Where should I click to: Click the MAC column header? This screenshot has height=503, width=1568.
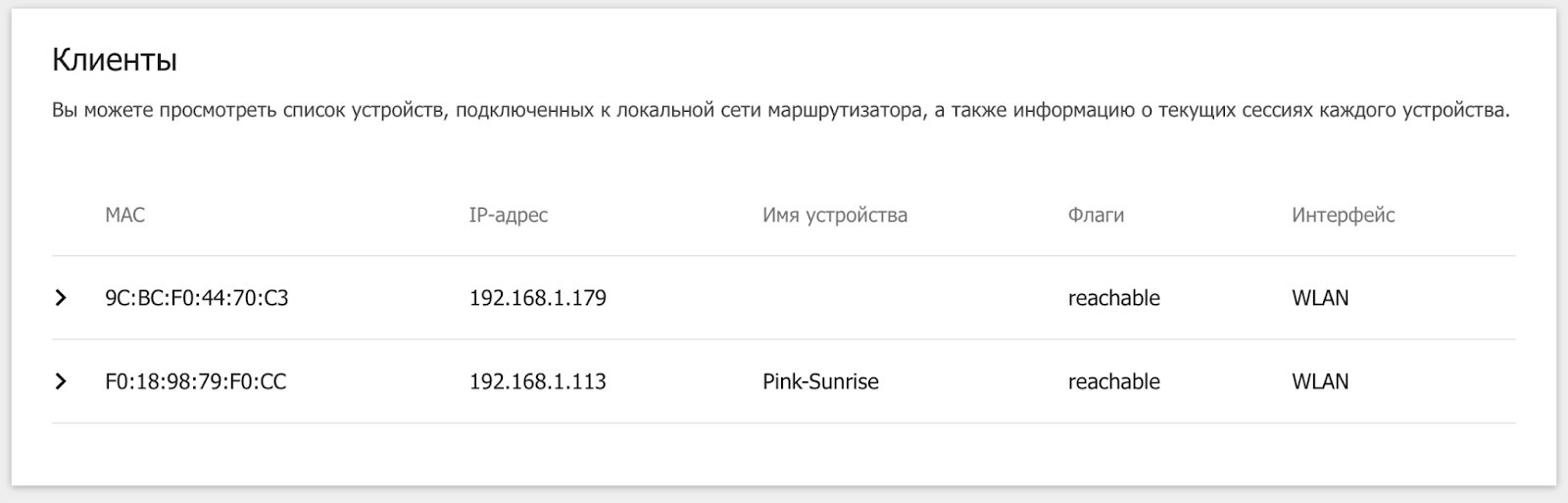coord(124,215)
